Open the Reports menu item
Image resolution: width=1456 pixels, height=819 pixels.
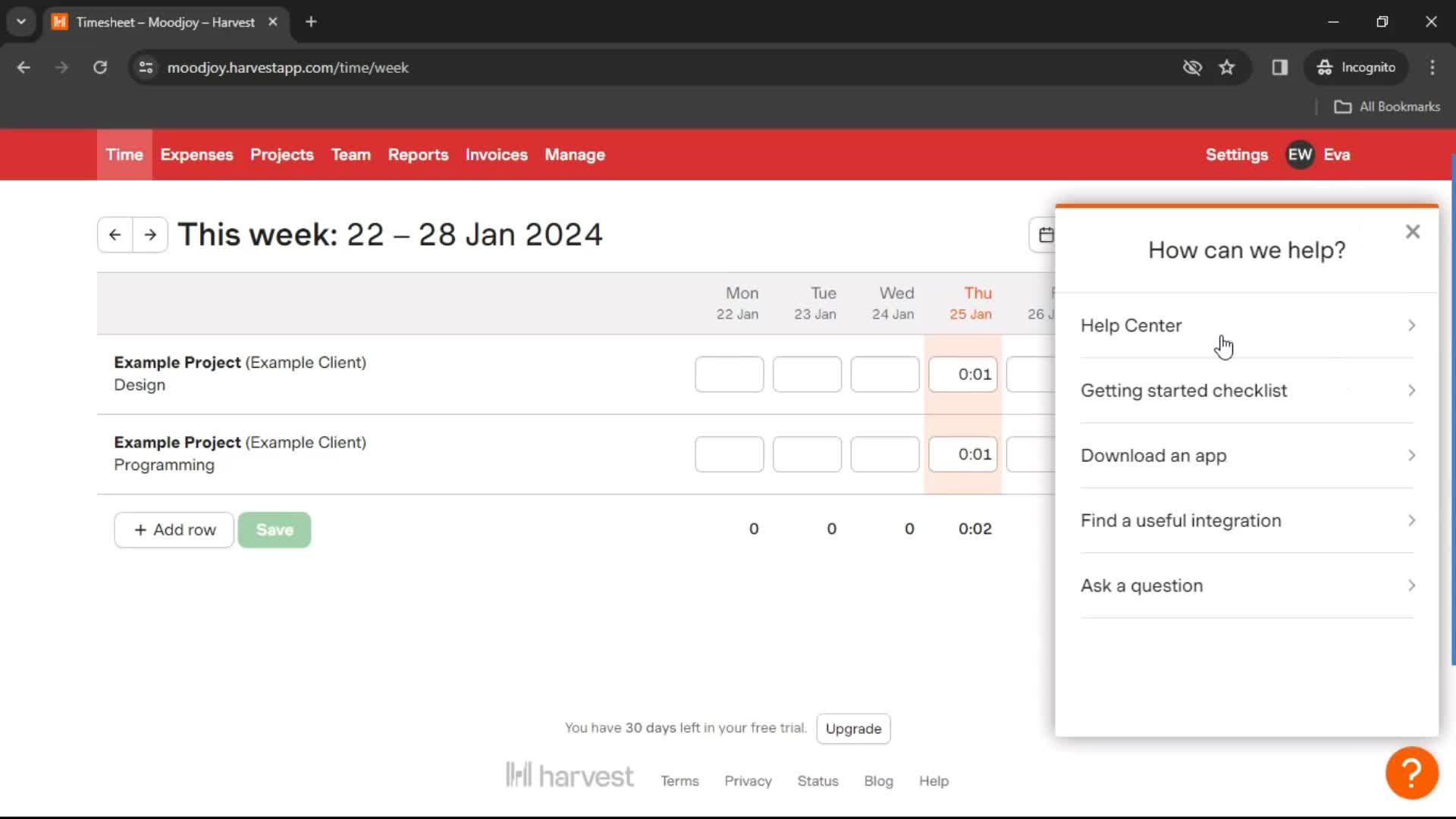(418, 154)
